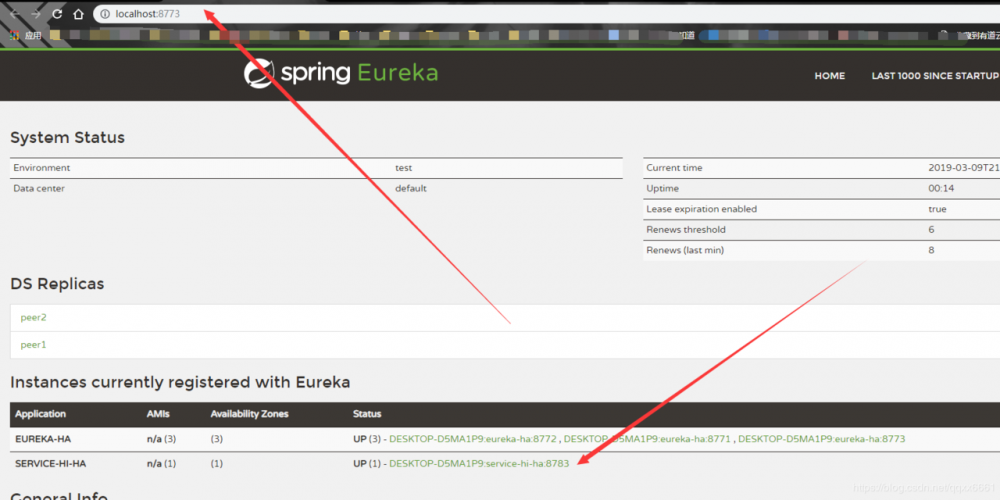This screenshot has width=1000, height=500.
Task: Select the environment value 'test'
Action: 404,168
